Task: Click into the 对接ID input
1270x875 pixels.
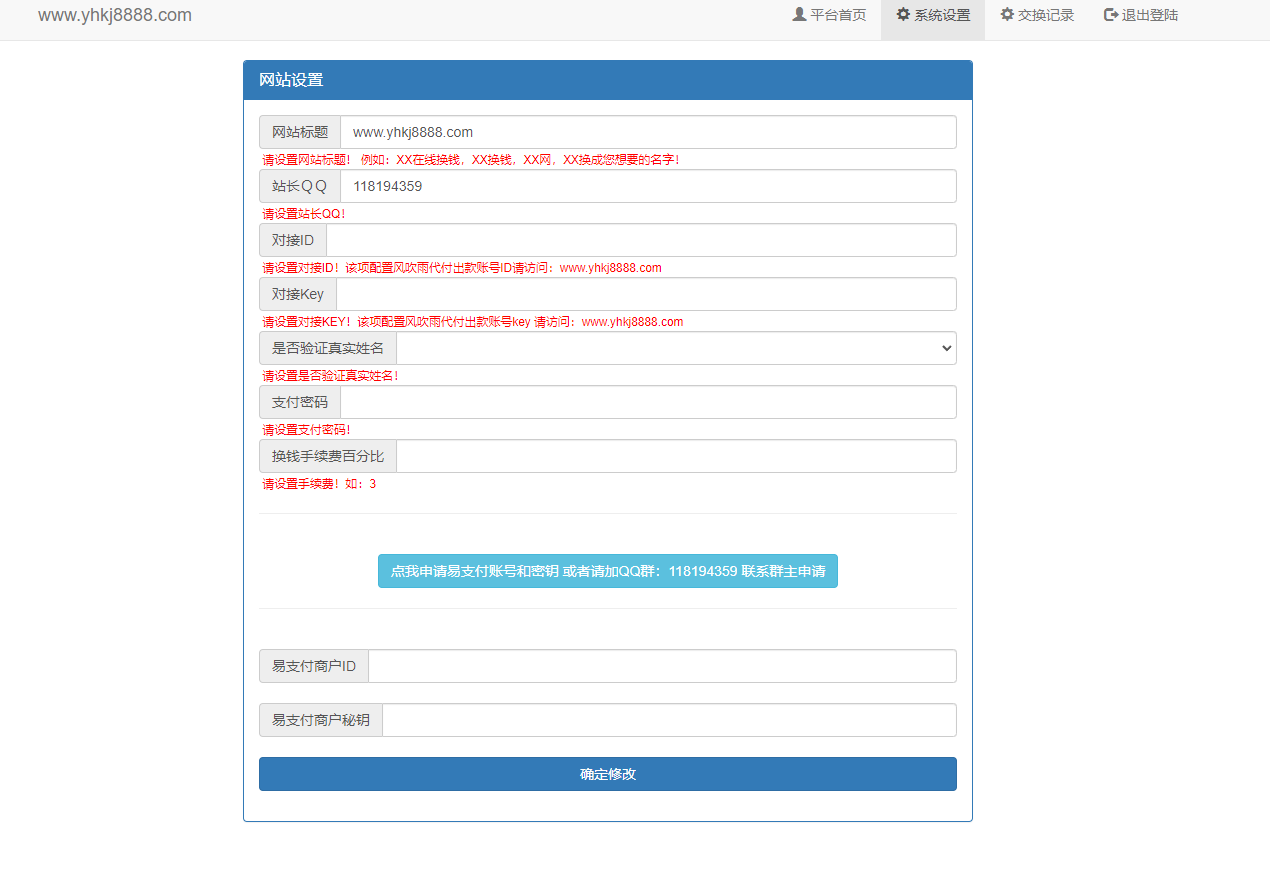Action: 641,240
